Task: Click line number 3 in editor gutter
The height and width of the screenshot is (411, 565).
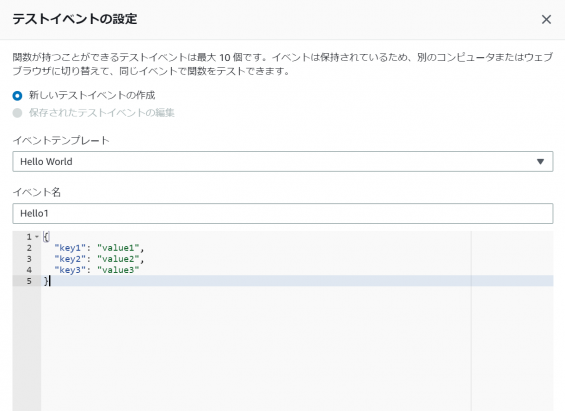Action: 29,259
